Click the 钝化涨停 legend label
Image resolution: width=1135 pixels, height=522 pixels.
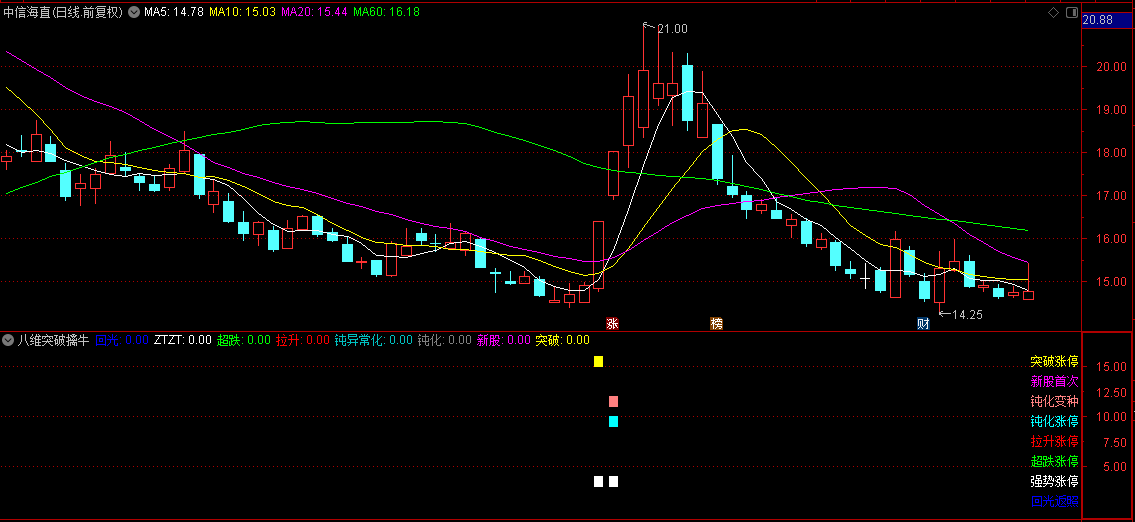coord(1055,421)
